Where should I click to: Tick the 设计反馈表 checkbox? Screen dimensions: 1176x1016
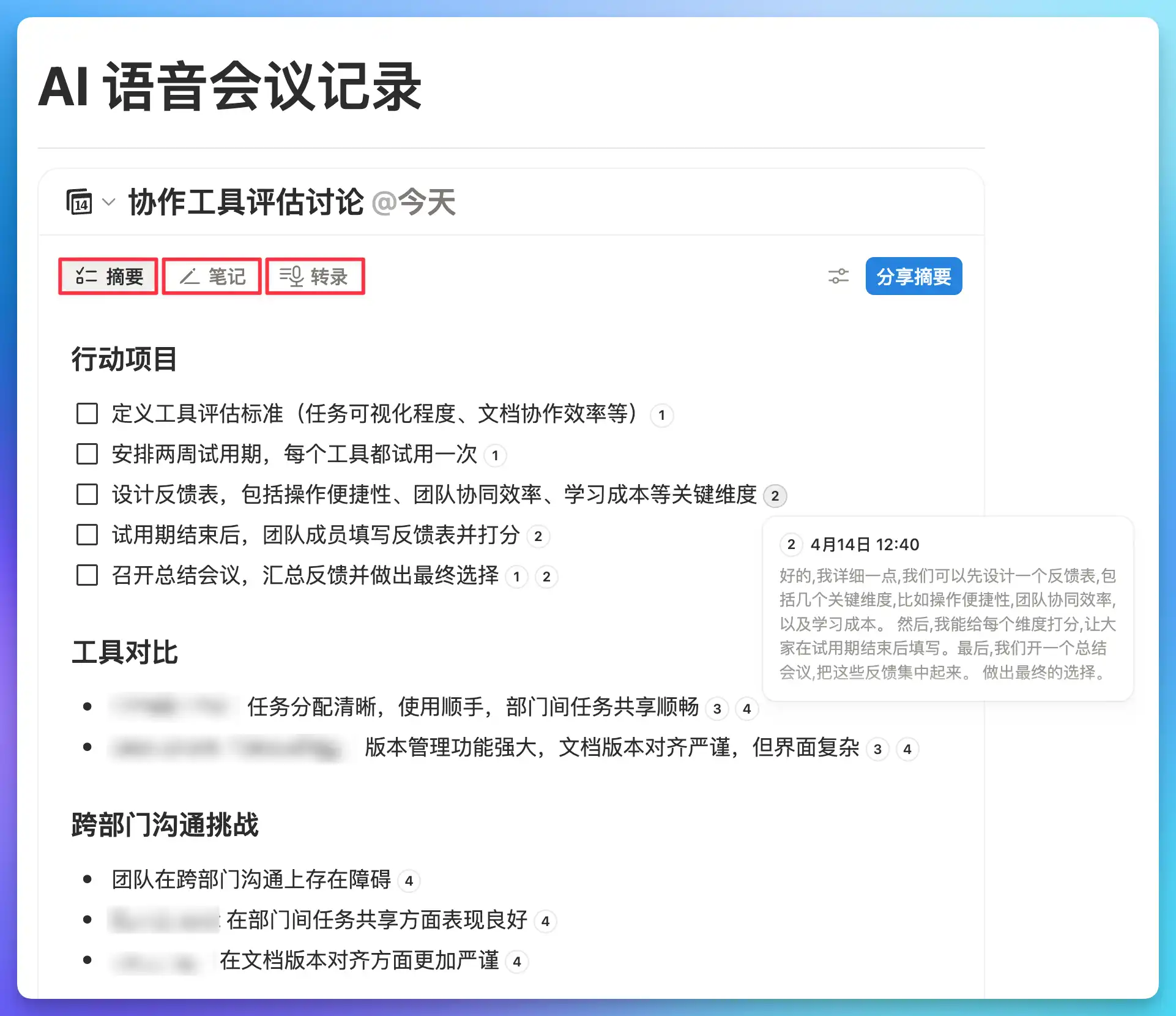tap(87, 495)
